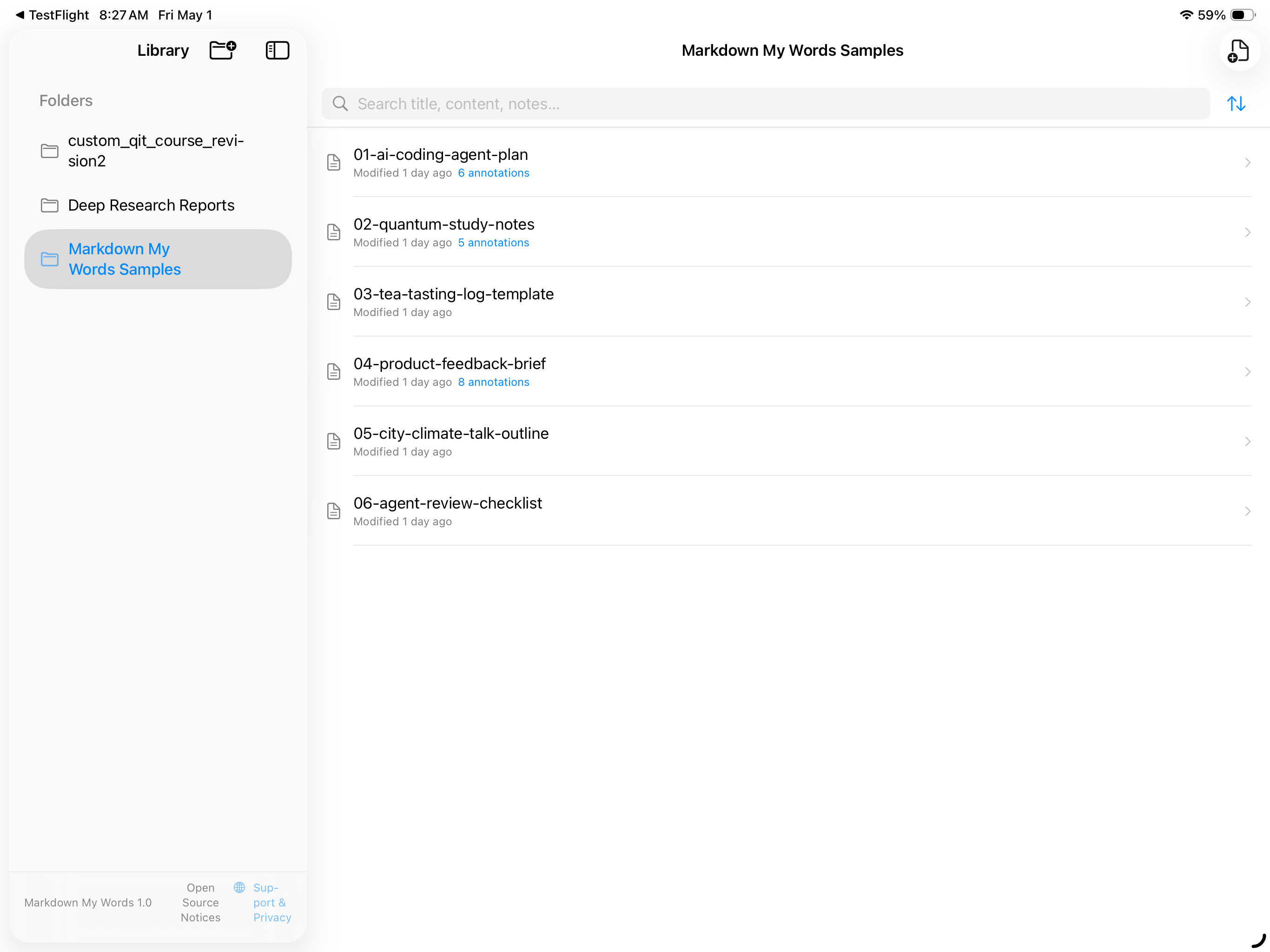This screenshot has height=952, width=1270.
Task: Expand the 03-tea-tasting-log-template row chevron
Action: tap(1247, 302)
